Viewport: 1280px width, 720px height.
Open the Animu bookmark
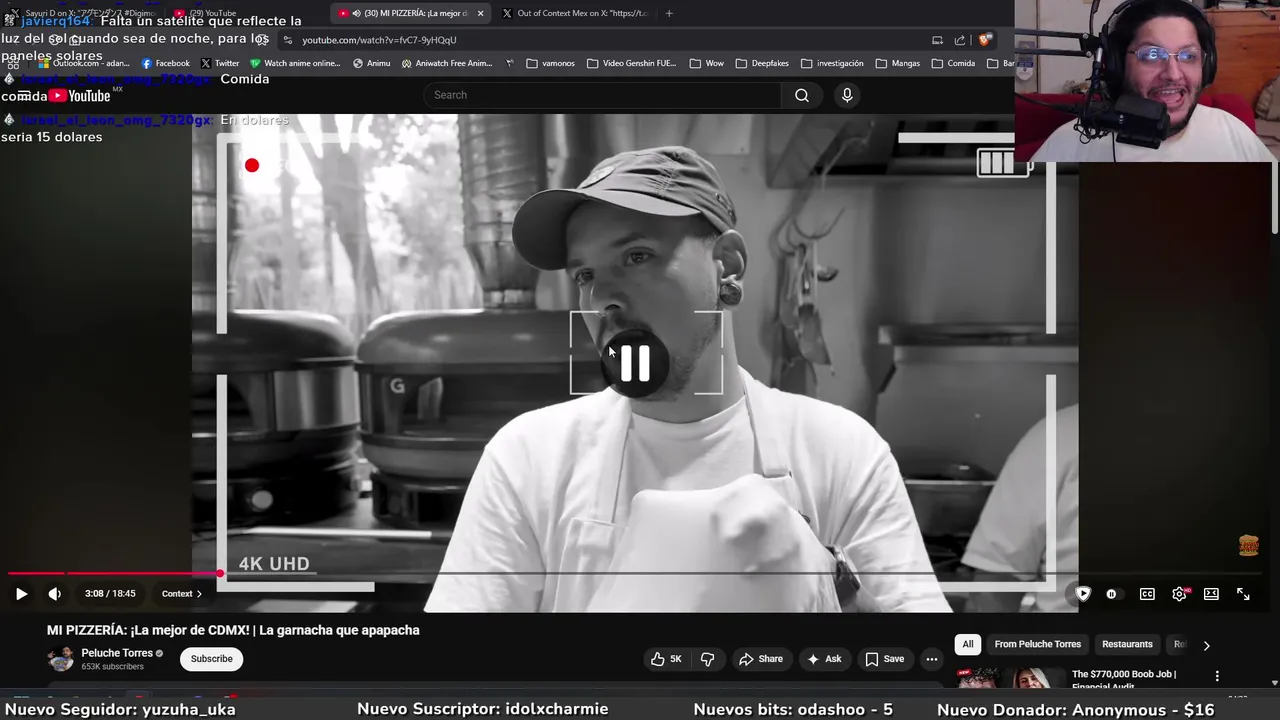tap(371, 63)
